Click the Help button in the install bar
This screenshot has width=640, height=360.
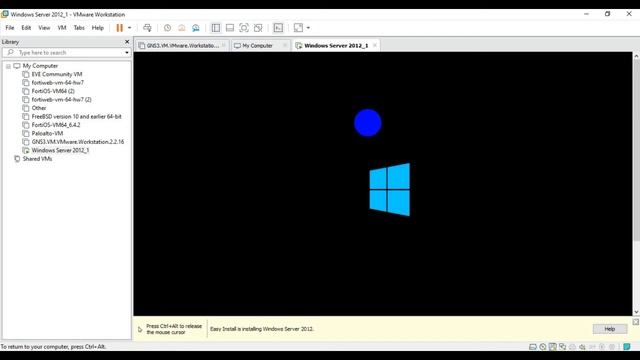coord(610,329)
